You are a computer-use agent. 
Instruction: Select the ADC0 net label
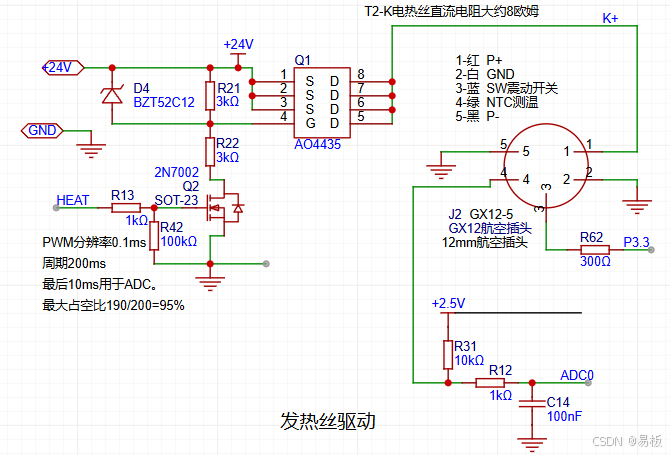coord(577,375)
